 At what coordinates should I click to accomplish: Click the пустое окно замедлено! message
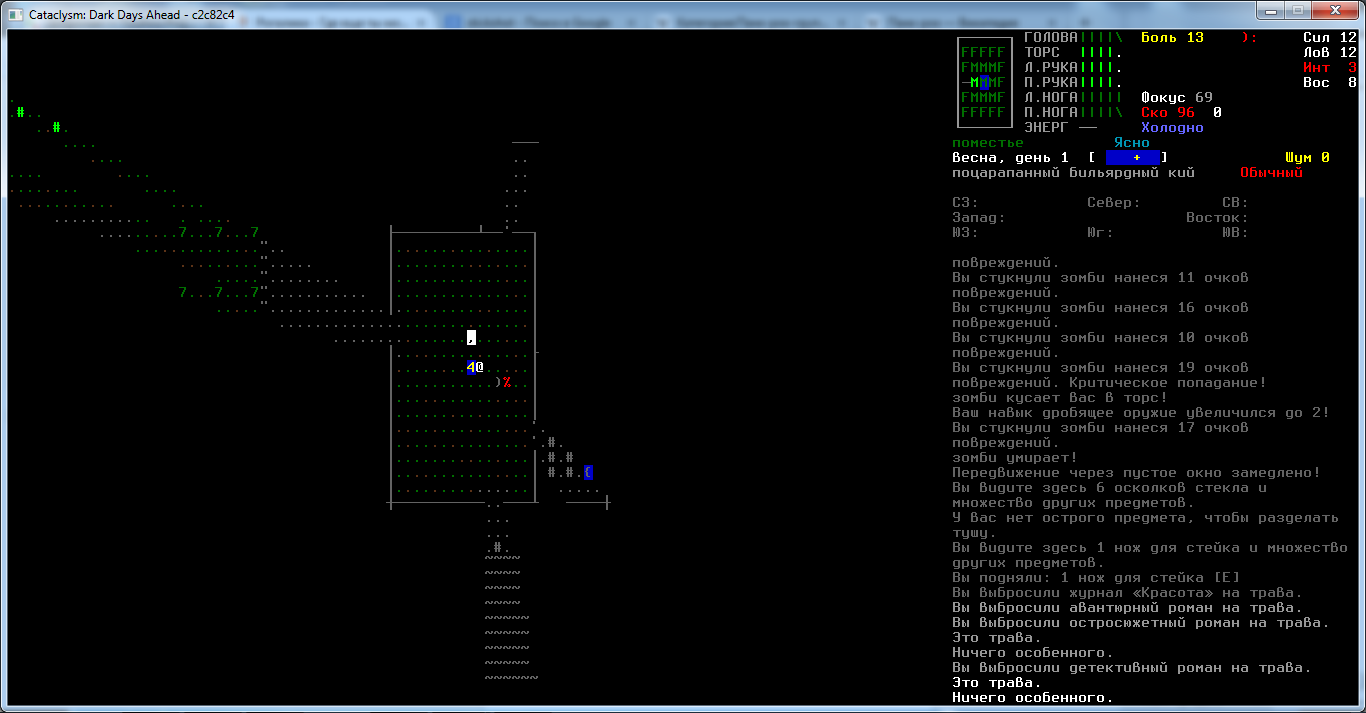coord(1136,472)
